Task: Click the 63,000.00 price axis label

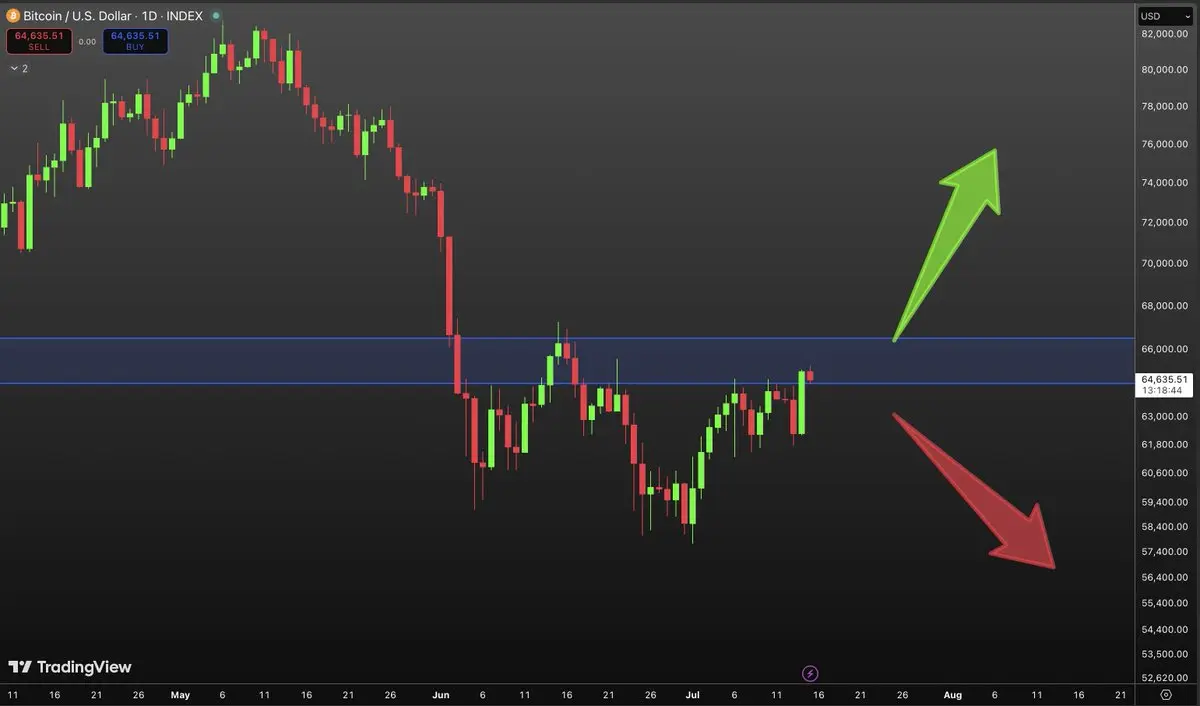Action: click(1165, 417)
